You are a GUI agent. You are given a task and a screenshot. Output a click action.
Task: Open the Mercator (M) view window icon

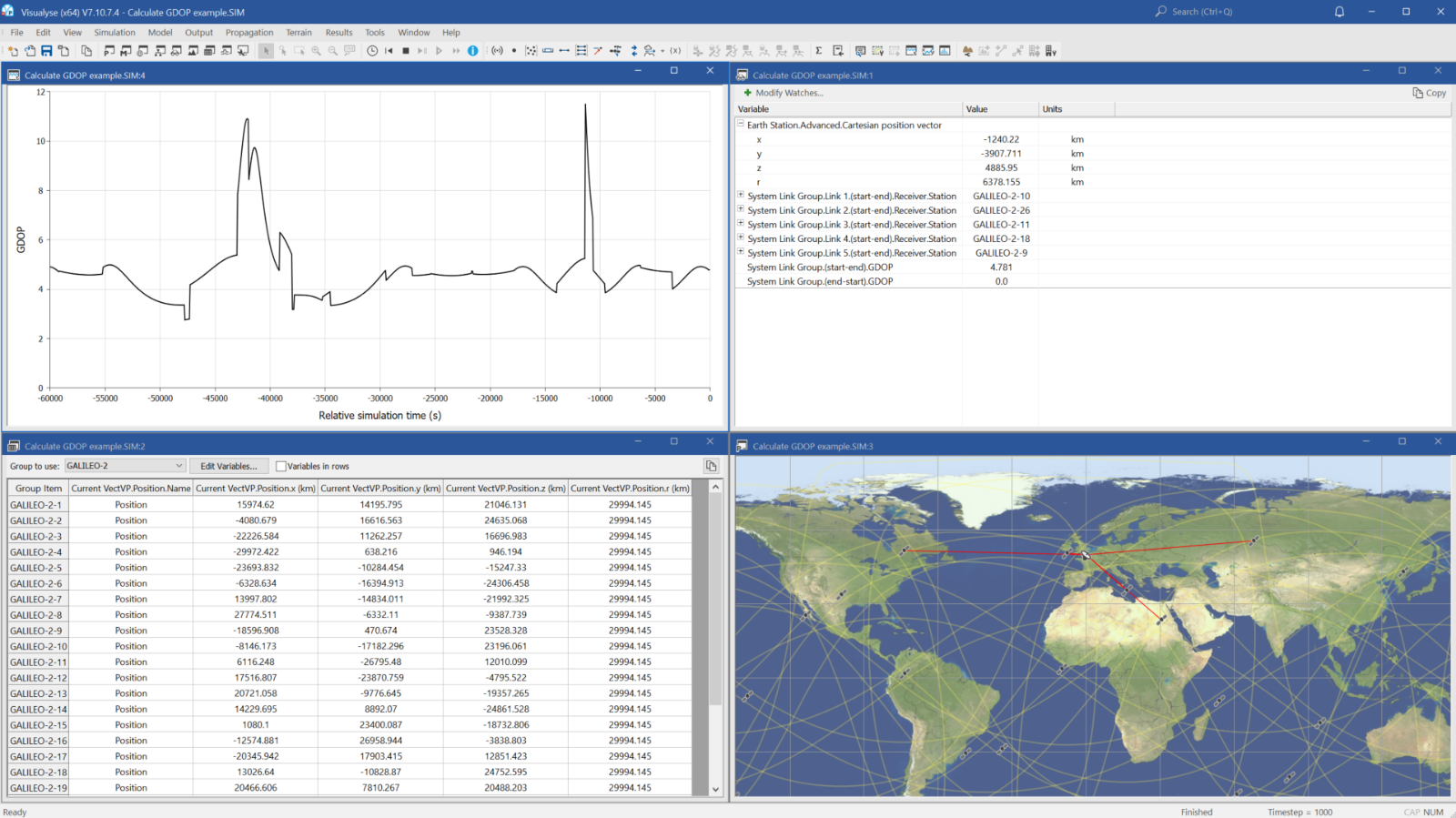(x=126, y=51)
